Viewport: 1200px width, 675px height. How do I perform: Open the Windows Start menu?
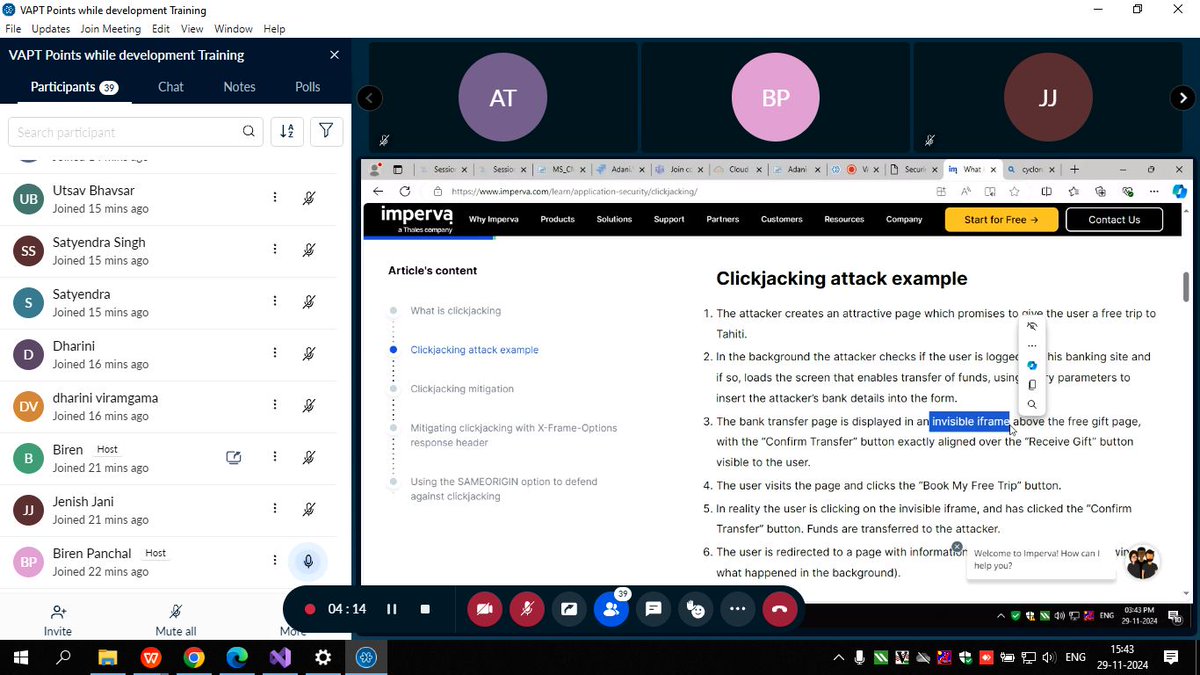(x=21, y=657)
